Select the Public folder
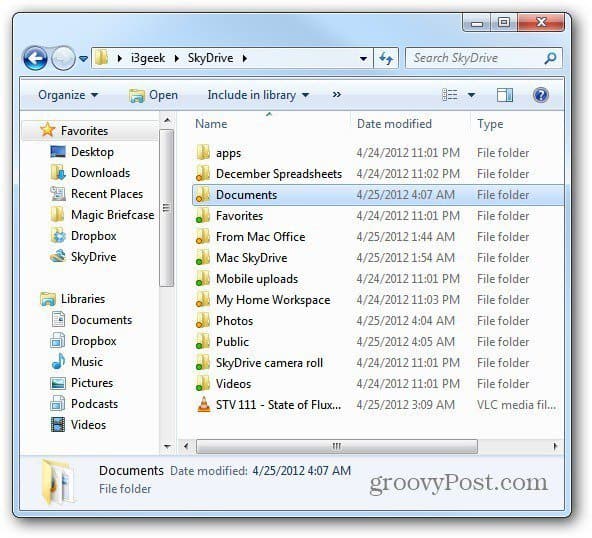This screenshot has height=538, width=592. [x=378, y=342]
